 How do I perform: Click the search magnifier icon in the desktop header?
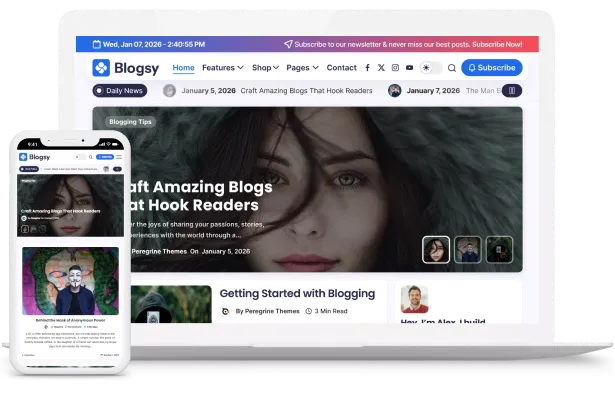452,68
